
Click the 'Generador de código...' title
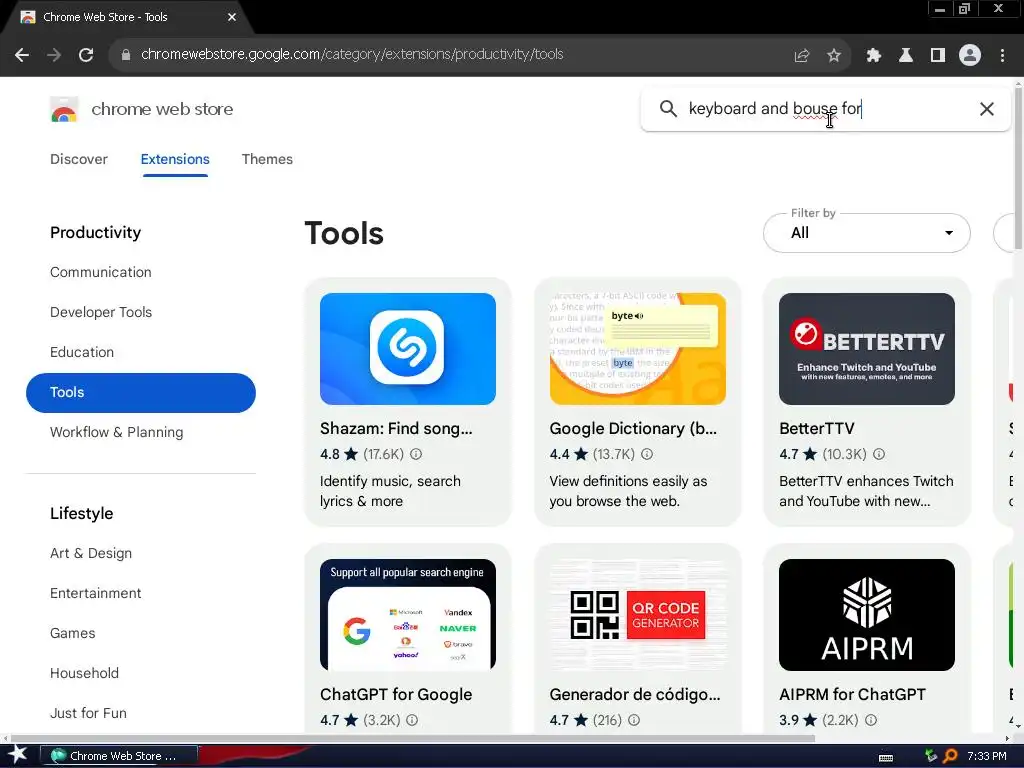[x=635, y=694]
